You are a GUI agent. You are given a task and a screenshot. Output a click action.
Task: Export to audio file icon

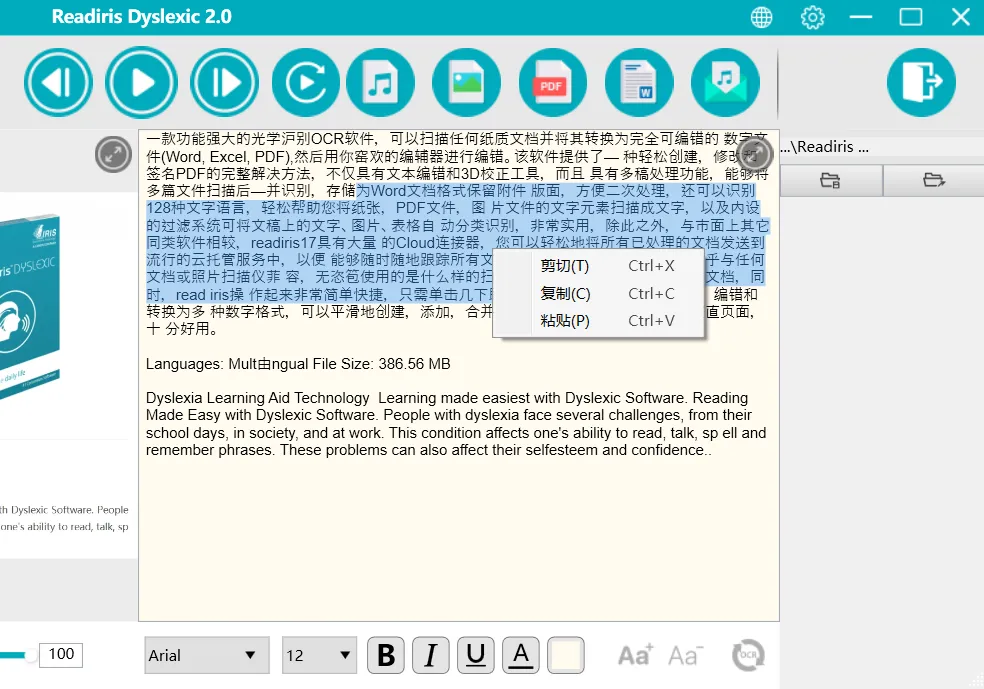380,82
